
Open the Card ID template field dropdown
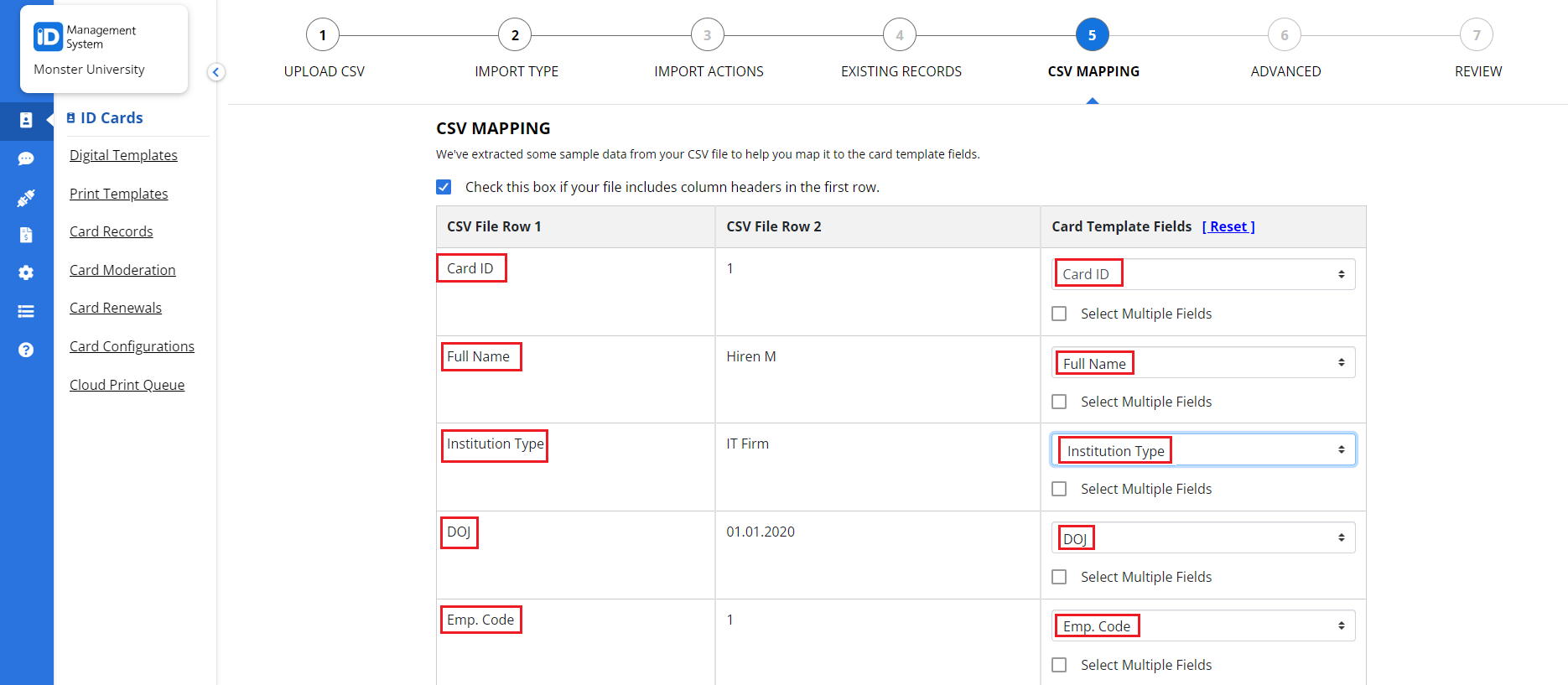coord(1203,274)
